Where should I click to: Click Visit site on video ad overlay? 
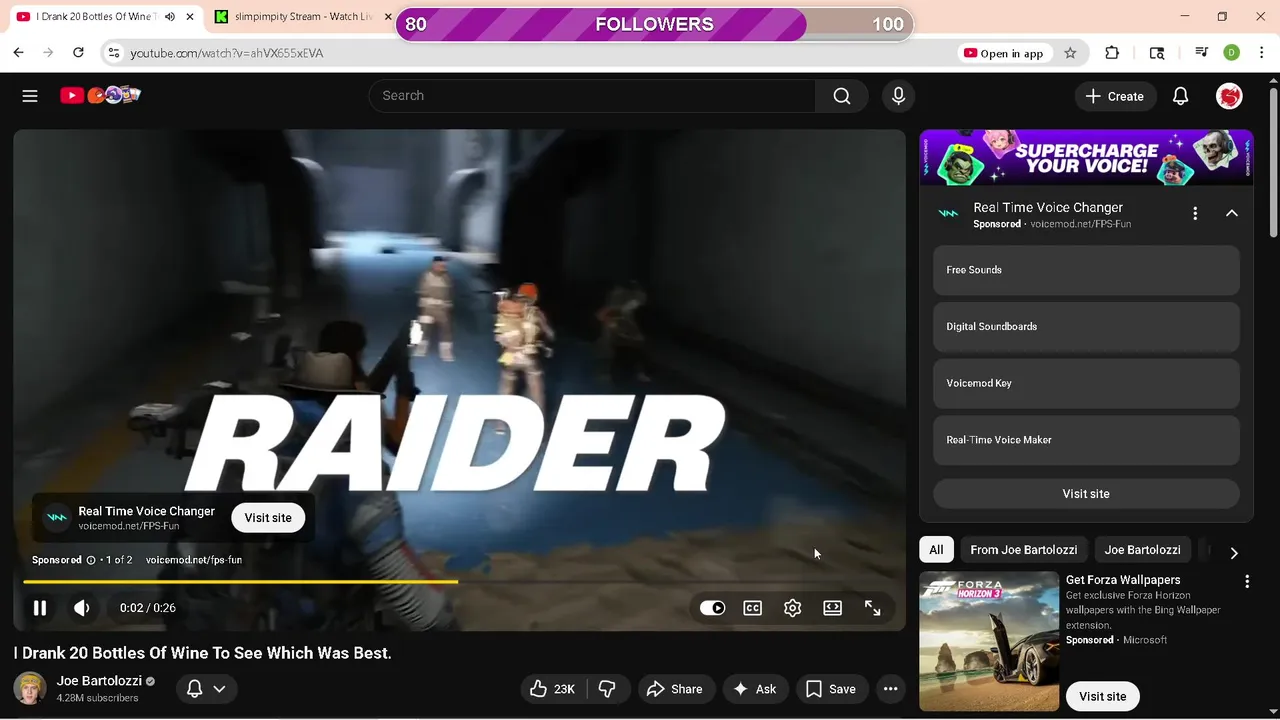point(268,518)
